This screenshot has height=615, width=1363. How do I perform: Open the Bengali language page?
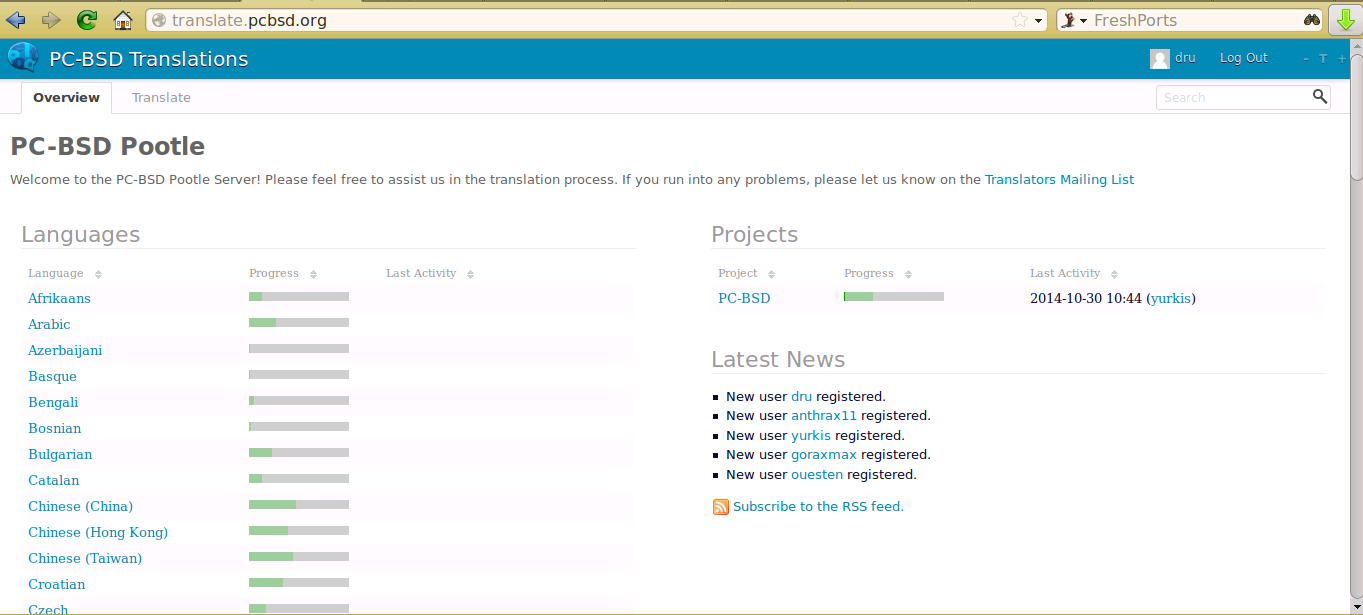[53, 402]
